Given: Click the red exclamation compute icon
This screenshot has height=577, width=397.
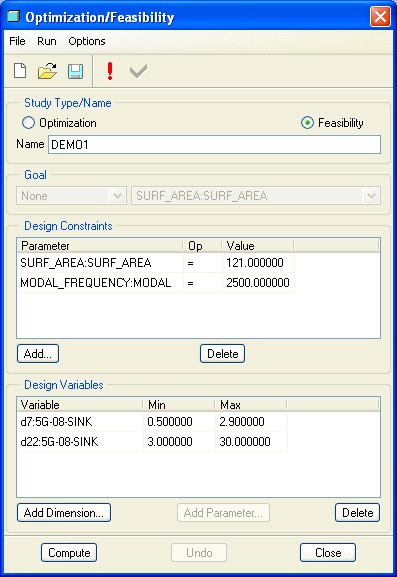Looking at the screenshot, I should (x=110, y=71).
